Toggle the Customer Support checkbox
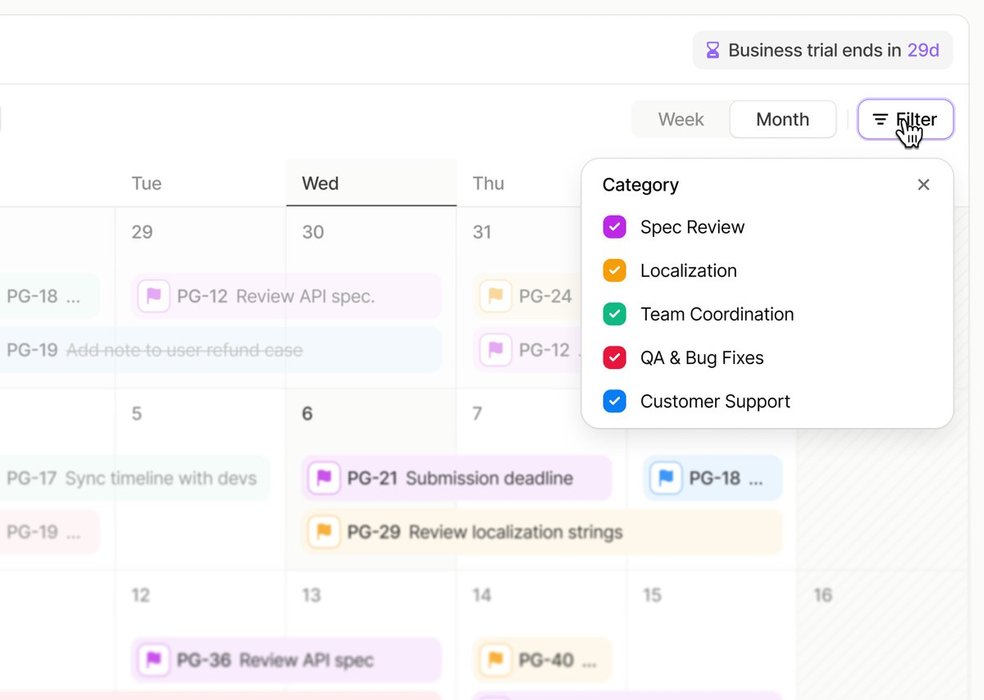The image size is (984, 700). click(614, 402)
